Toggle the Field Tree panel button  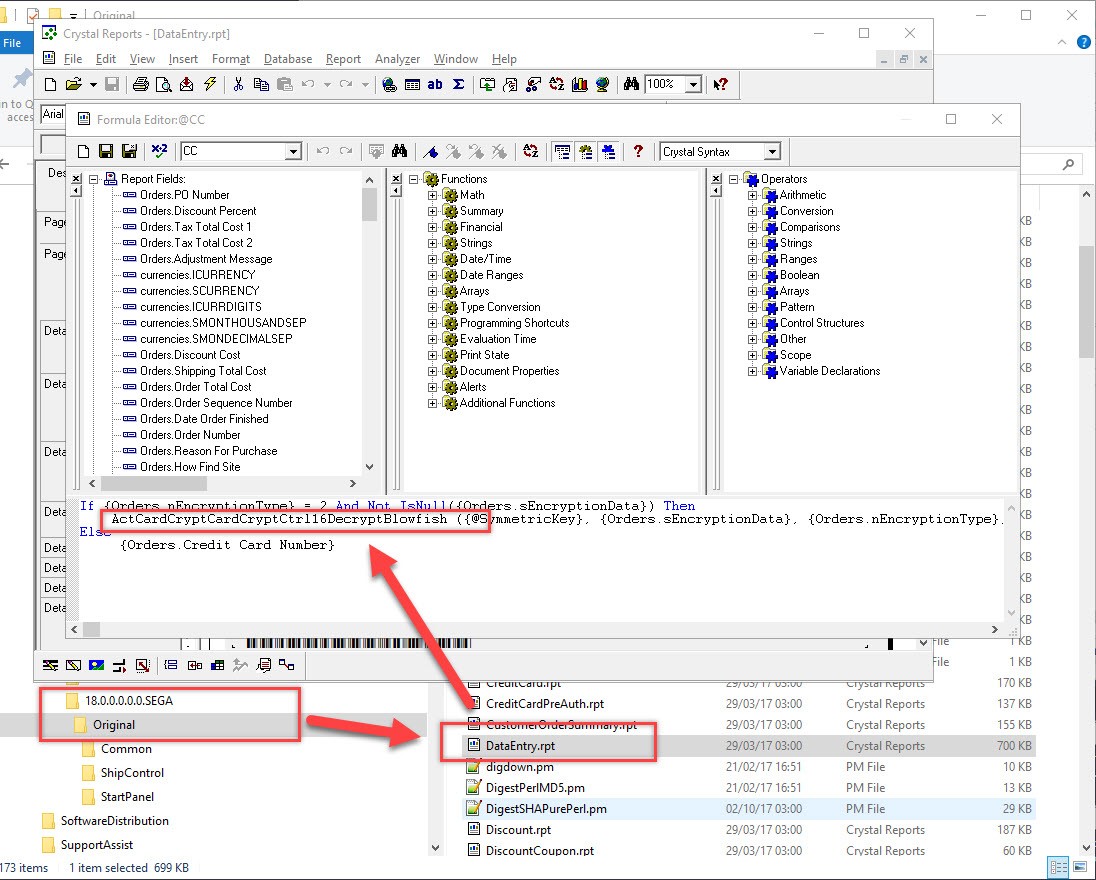562,152
